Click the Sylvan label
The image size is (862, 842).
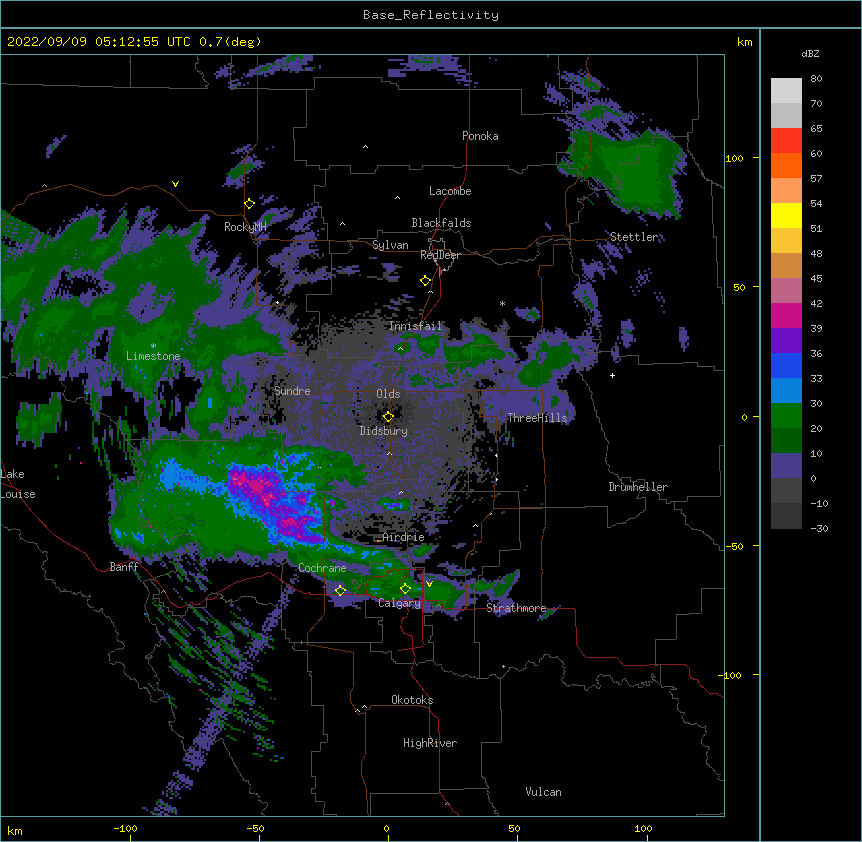[x=390, y=245]
